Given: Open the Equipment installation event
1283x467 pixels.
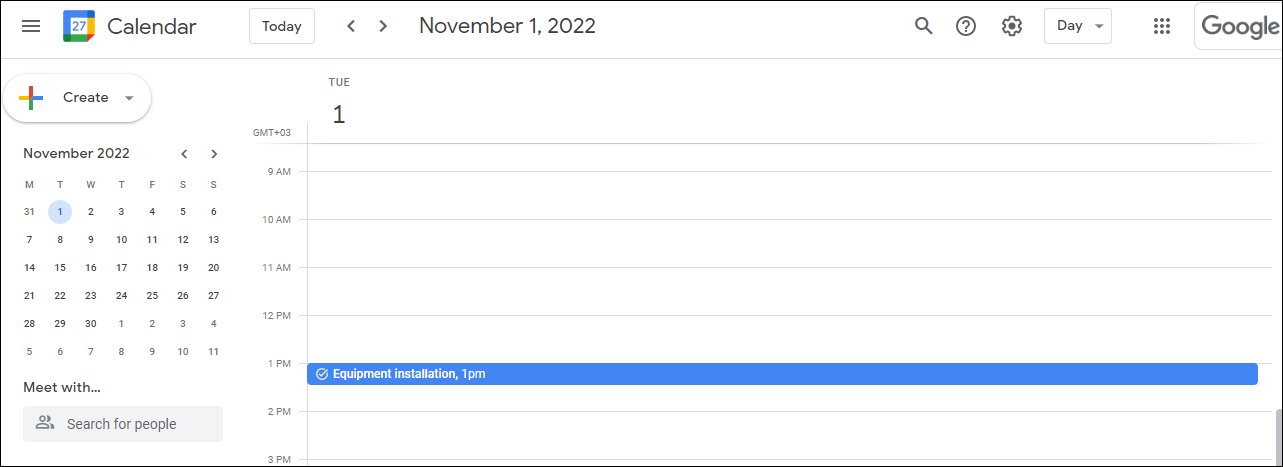Looking at the screenshot, I should pos(782,374).
